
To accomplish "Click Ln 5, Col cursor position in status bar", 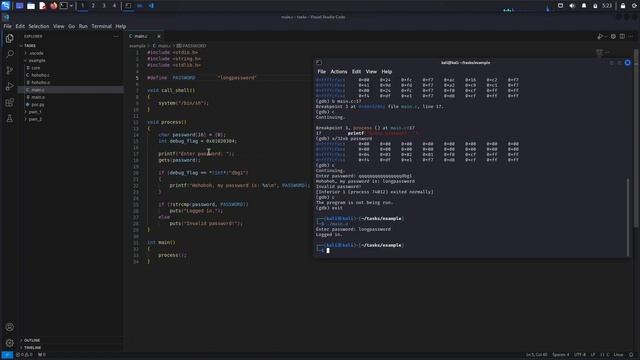I will (536, 355).
